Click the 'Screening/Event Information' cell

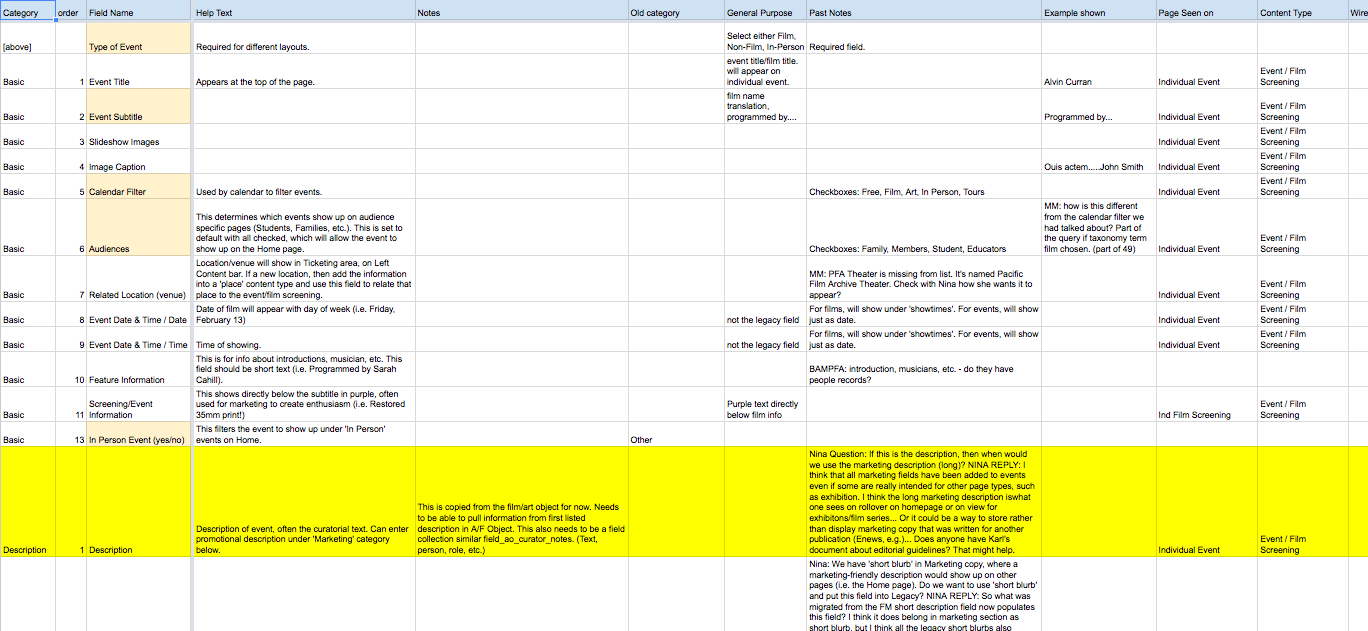[138, 404]
